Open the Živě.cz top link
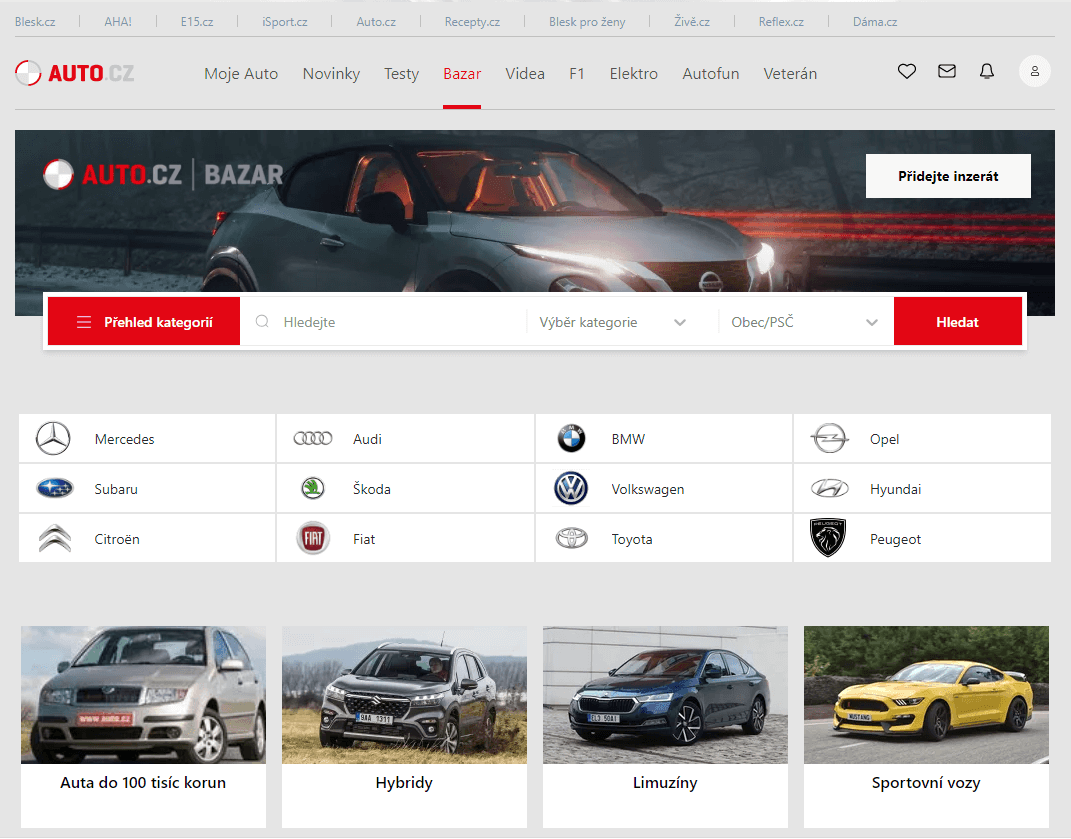The image size is (1071, 839). point(692,22)
